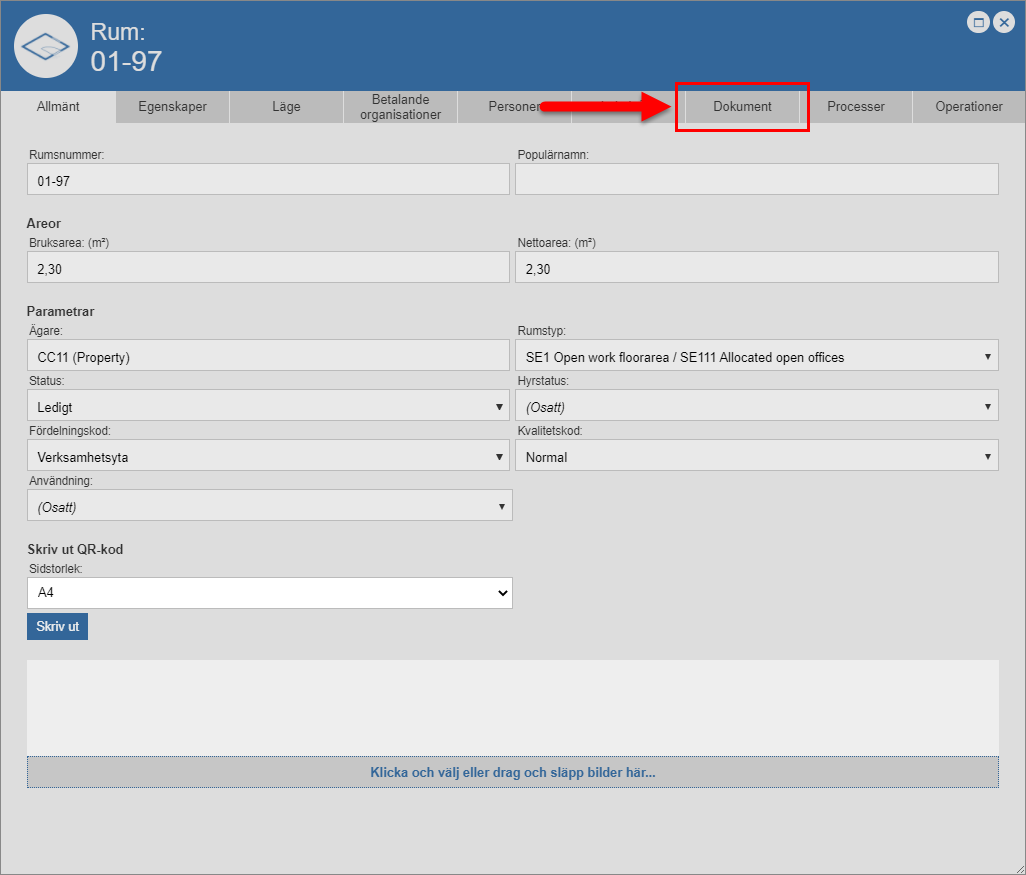The width and height of the screenshot is (1026, 875).
Task: Open the Egenskaper tab
Action: click(x=172, y=107)
